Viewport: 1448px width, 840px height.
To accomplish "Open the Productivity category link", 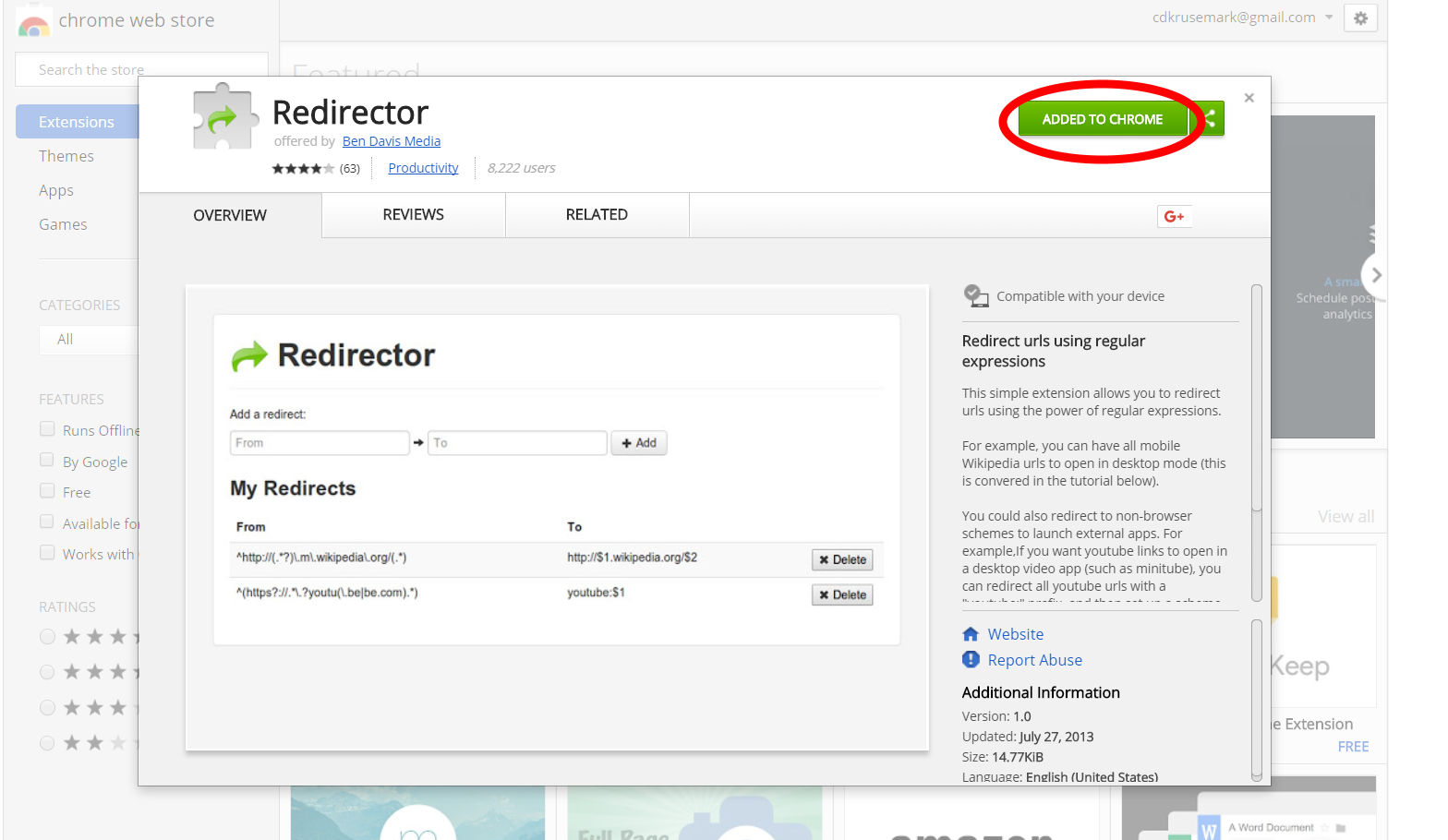I will click(423, 168).
